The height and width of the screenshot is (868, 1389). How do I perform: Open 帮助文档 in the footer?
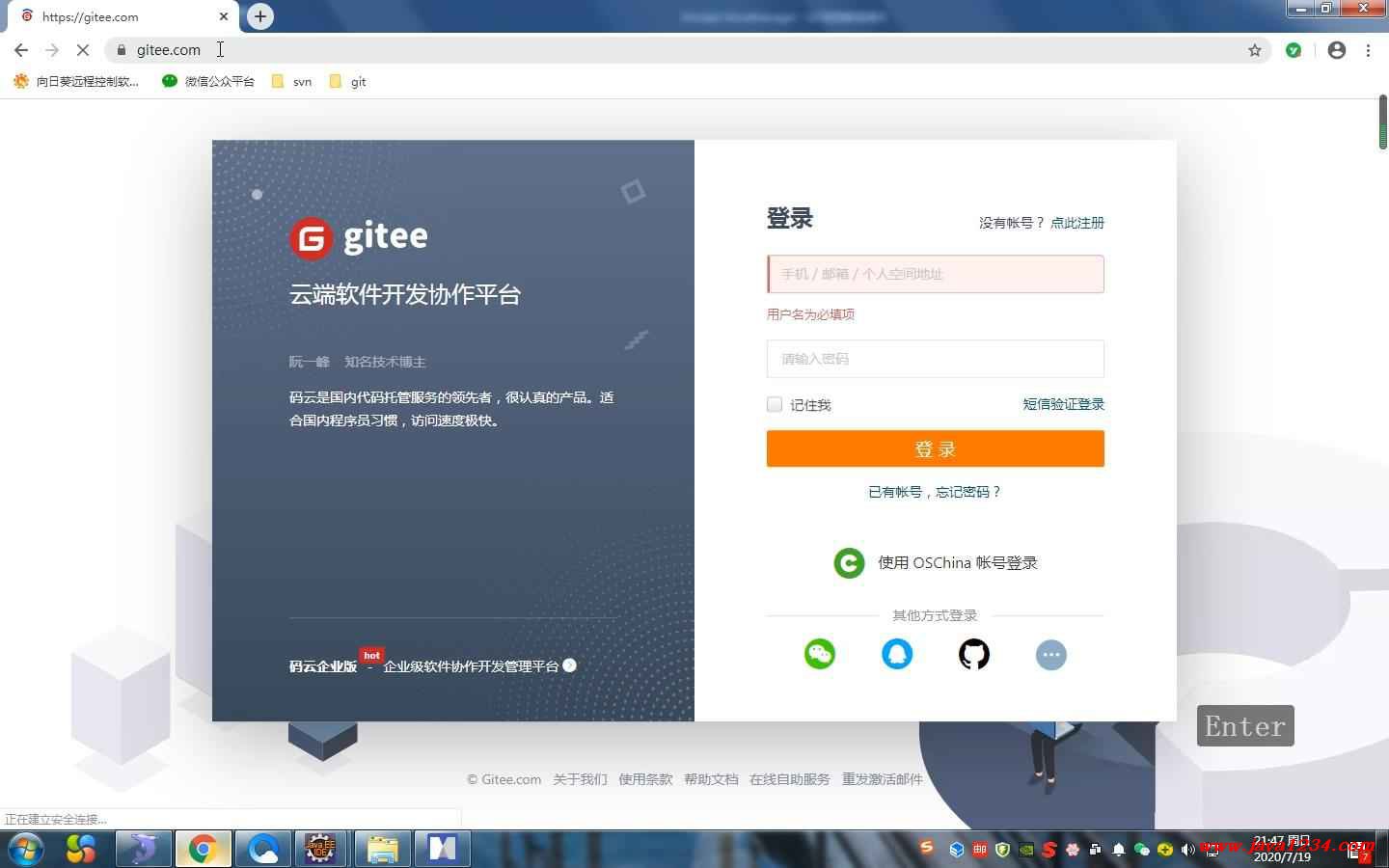[711, 779]
